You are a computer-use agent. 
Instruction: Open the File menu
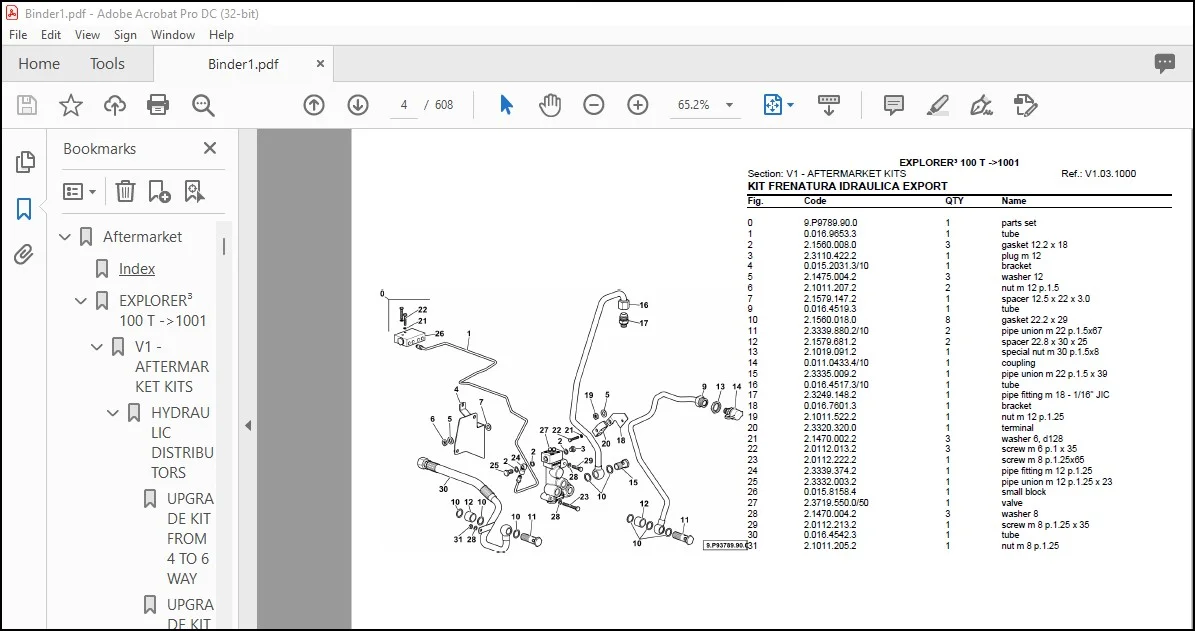pos(18,35)
